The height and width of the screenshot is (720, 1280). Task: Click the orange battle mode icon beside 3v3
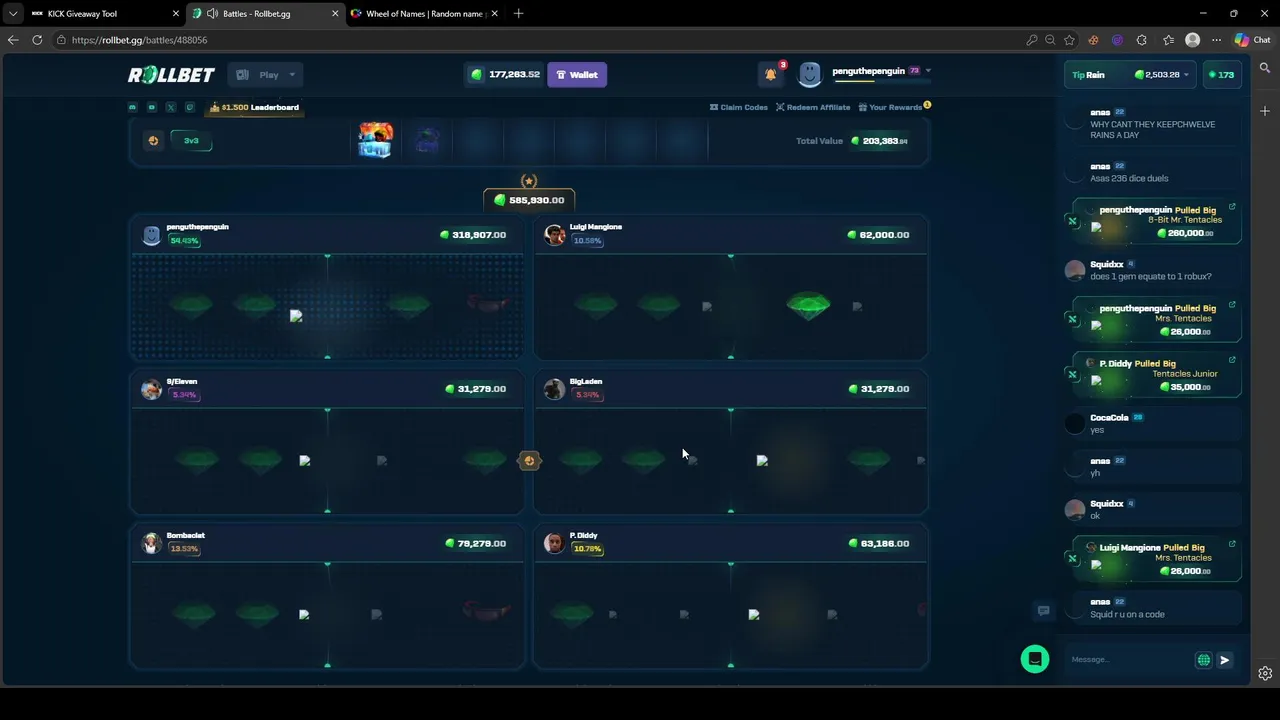(x=153, y=141)
